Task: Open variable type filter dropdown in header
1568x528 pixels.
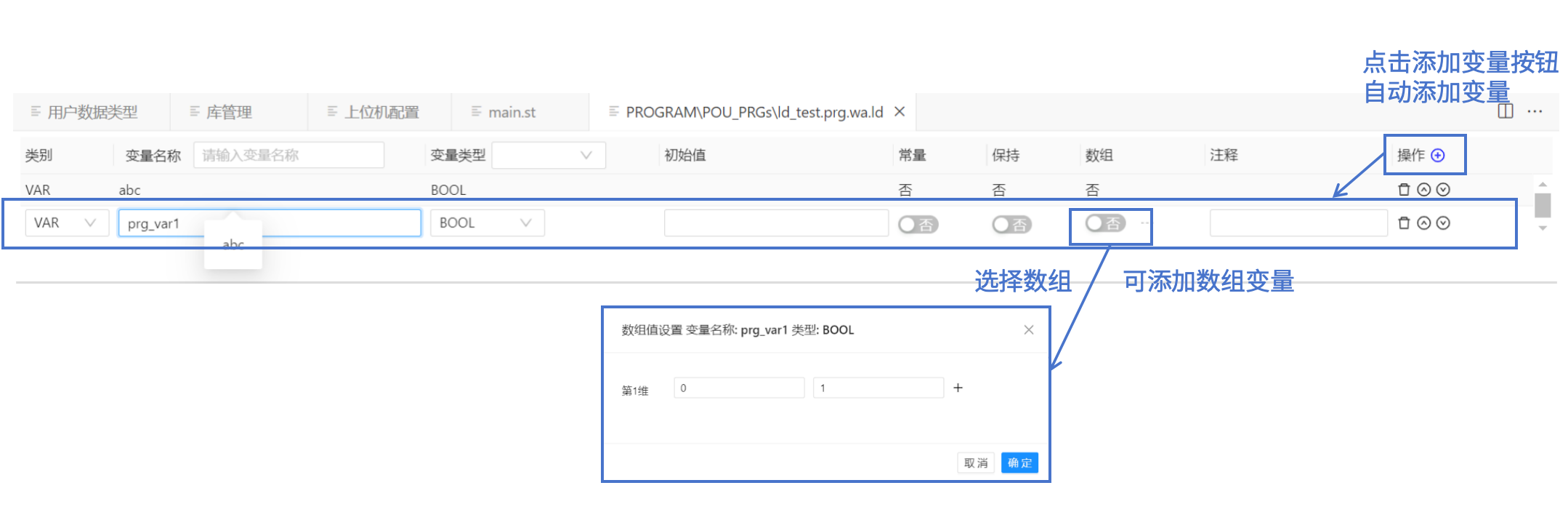Action: click(549, 155)
